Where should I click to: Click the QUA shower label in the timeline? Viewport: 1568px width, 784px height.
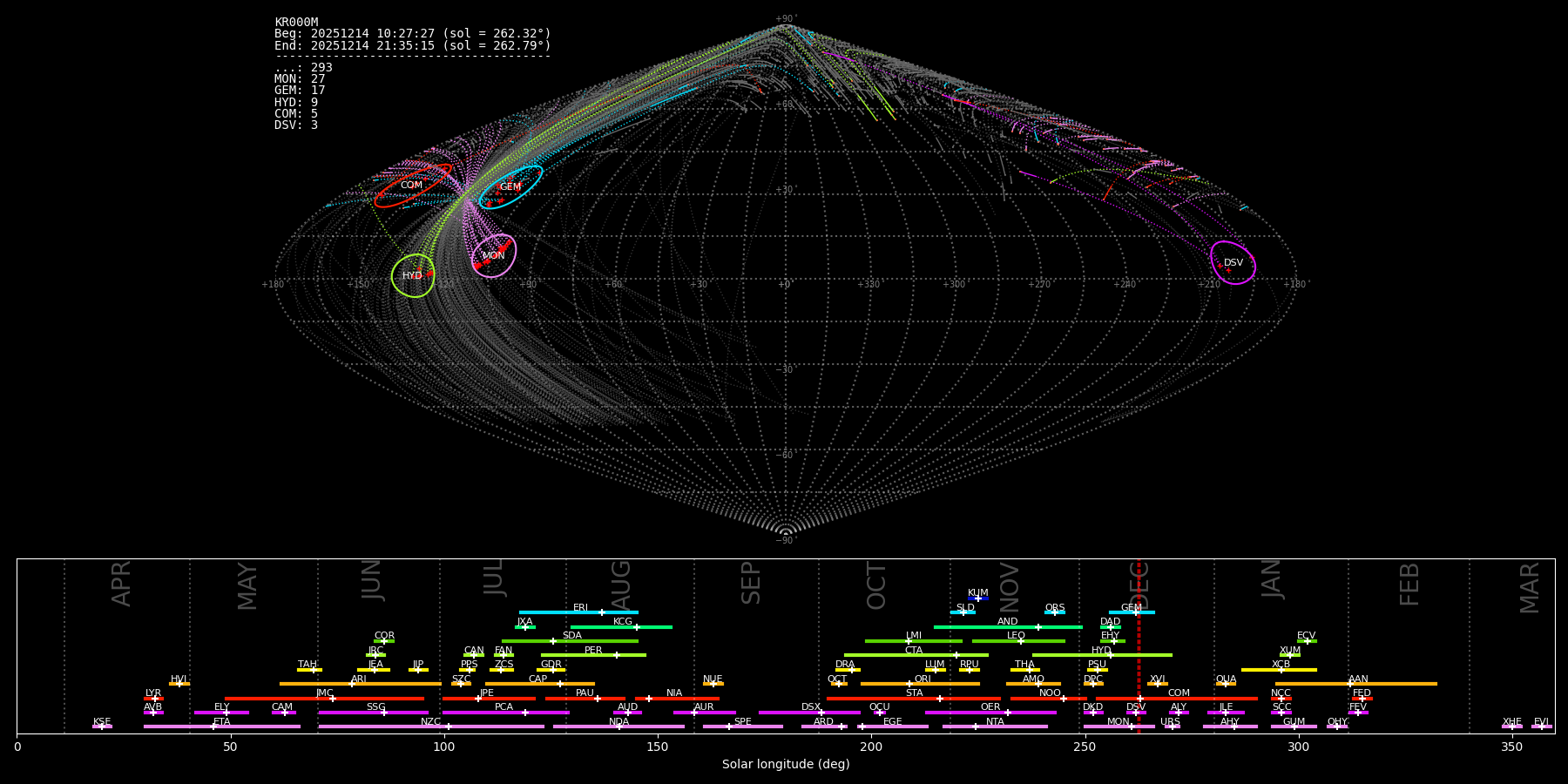1226,679
